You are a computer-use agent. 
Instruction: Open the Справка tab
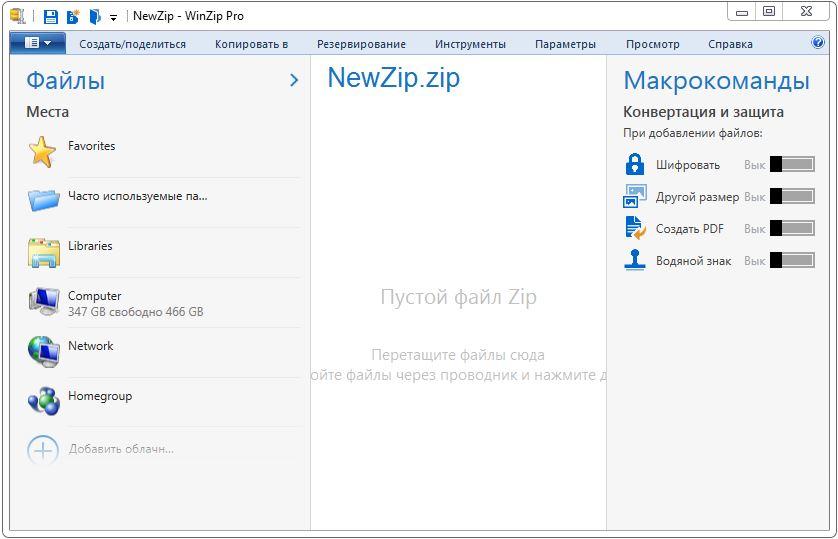tap(730, 44)
